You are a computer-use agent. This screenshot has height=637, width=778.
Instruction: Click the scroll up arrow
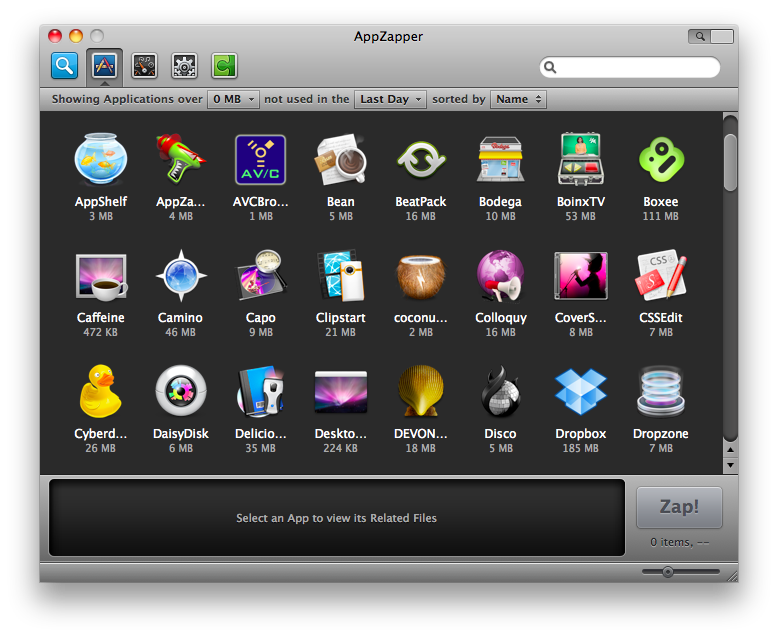coord(730,450)
